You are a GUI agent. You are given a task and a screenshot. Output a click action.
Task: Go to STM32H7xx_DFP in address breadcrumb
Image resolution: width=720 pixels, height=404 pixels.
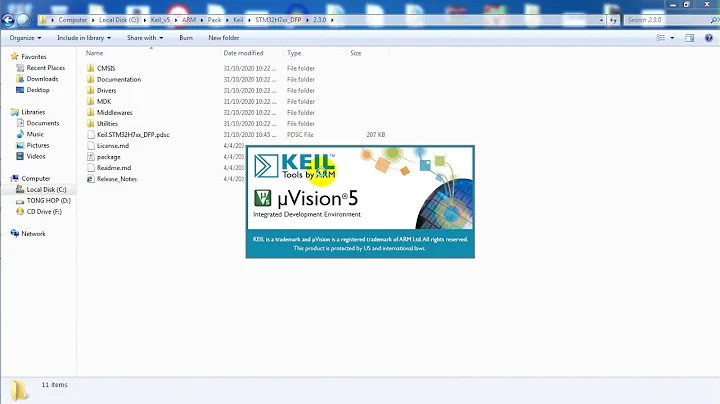[278, 20]
